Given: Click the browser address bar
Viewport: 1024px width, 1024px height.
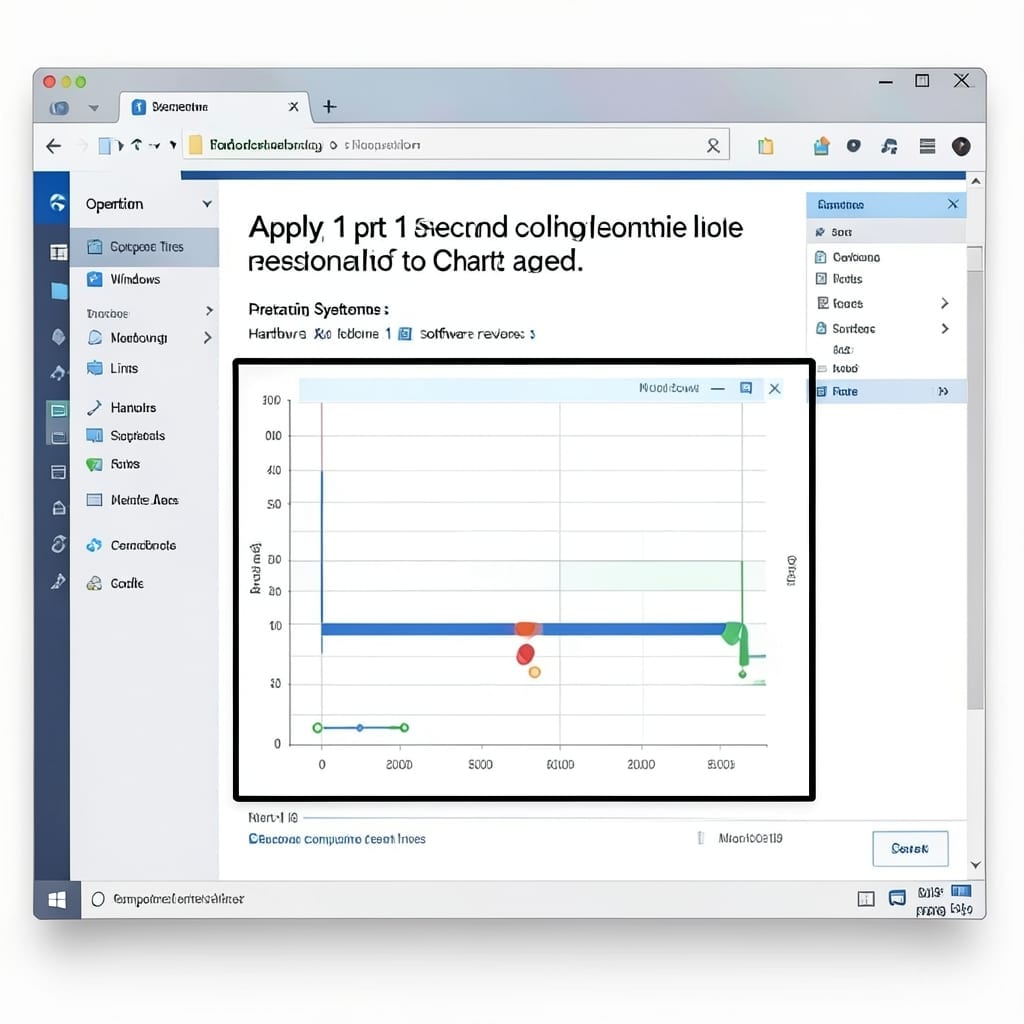Looking at the screenshot, I should coord(456,145).
